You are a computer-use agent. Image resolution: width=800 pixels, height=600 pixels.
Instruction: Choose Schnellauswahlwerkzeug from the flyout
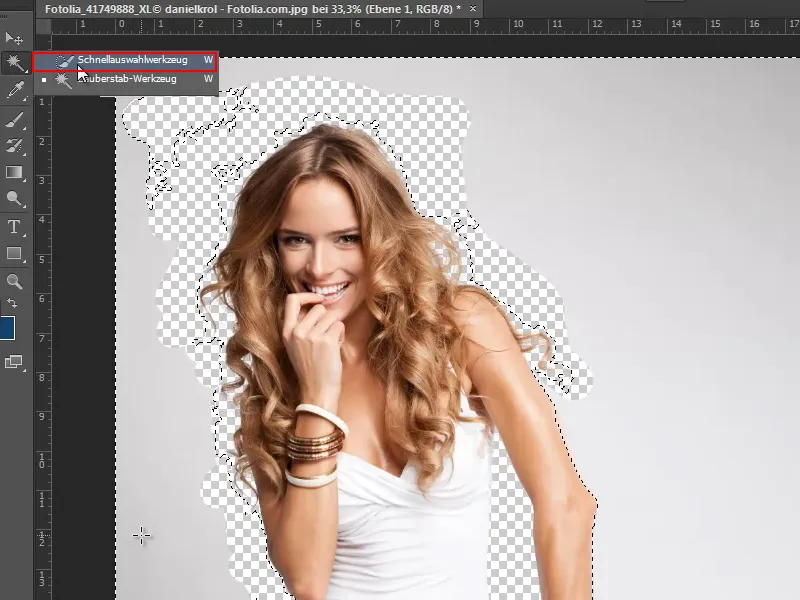[126, 61]
